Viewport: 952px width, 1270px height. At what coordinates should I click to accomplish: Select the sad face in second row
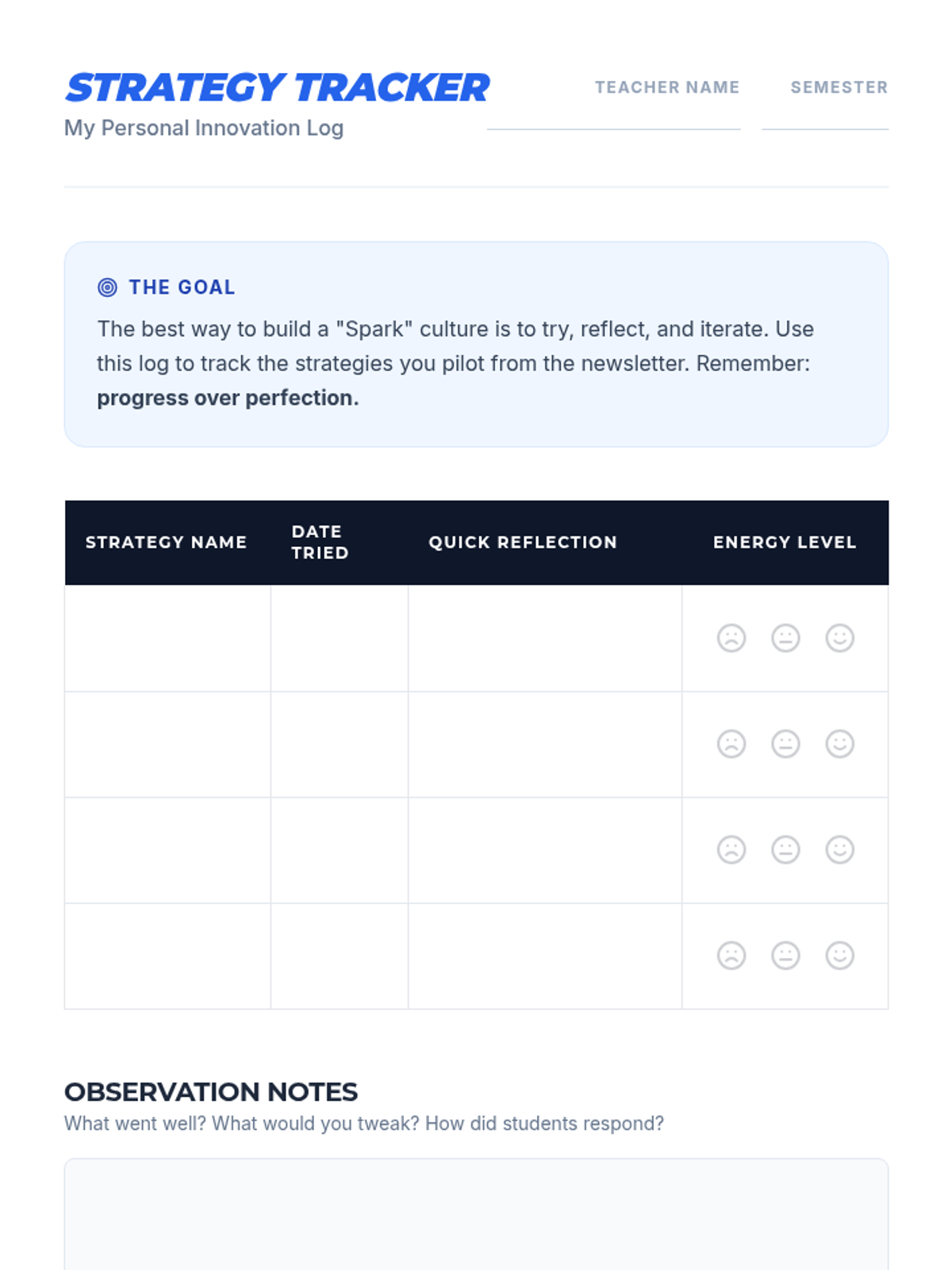pos(731,744)
